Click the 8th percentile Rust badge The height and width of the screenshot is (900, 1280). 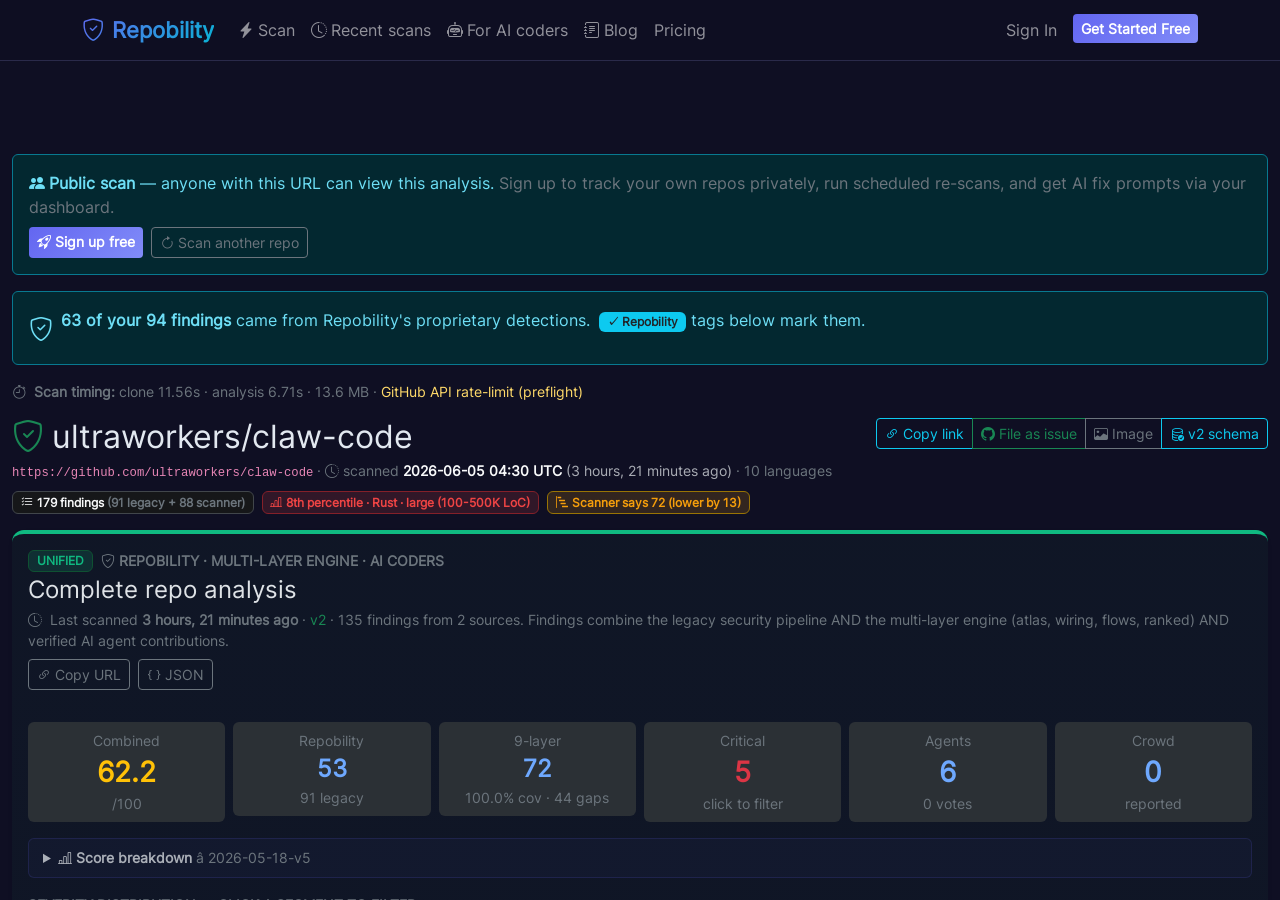pyautogui.click(x=400, y=502)
